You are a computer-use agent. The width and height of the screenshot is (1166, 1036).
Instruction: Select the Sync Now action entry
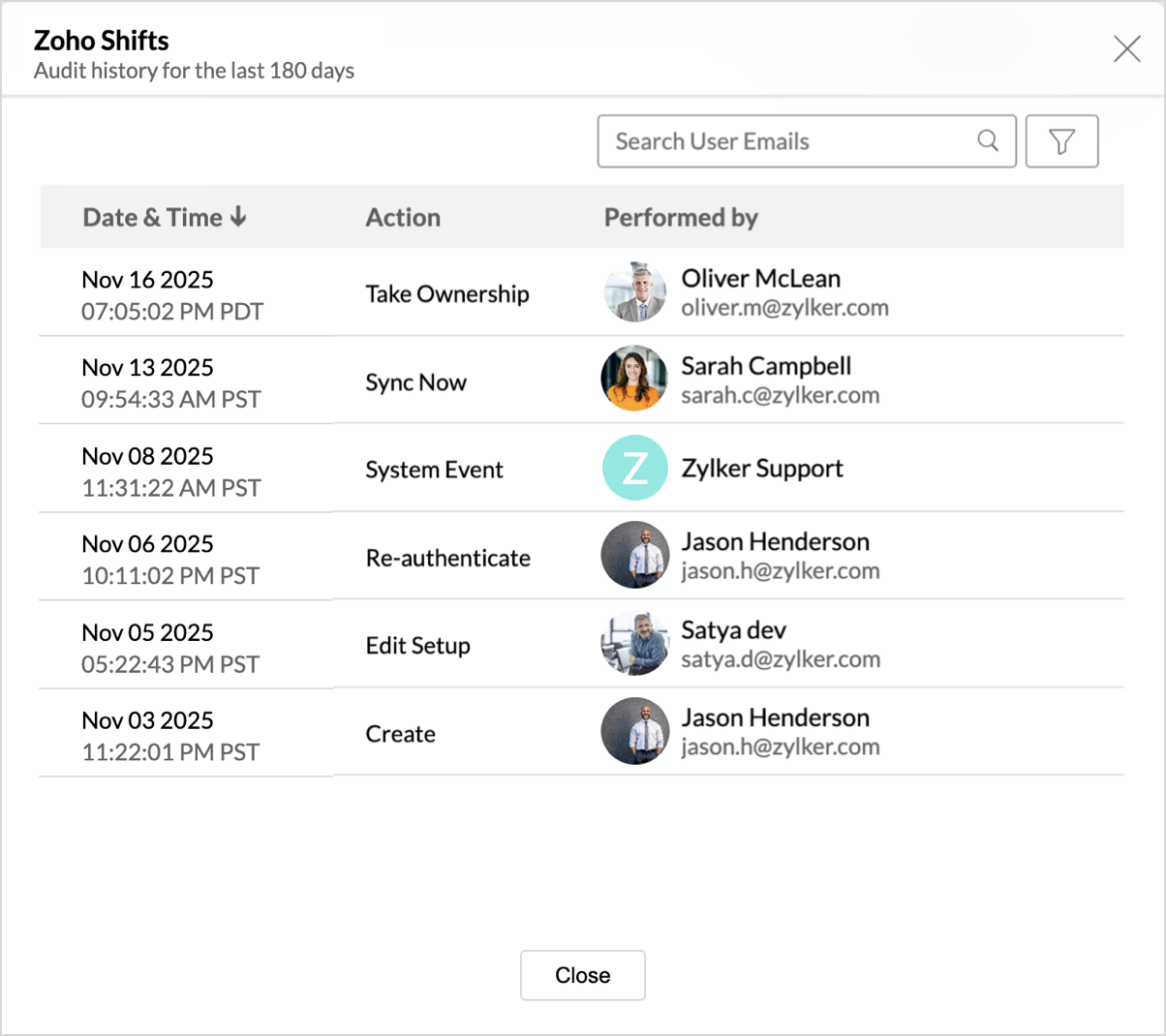415,382
